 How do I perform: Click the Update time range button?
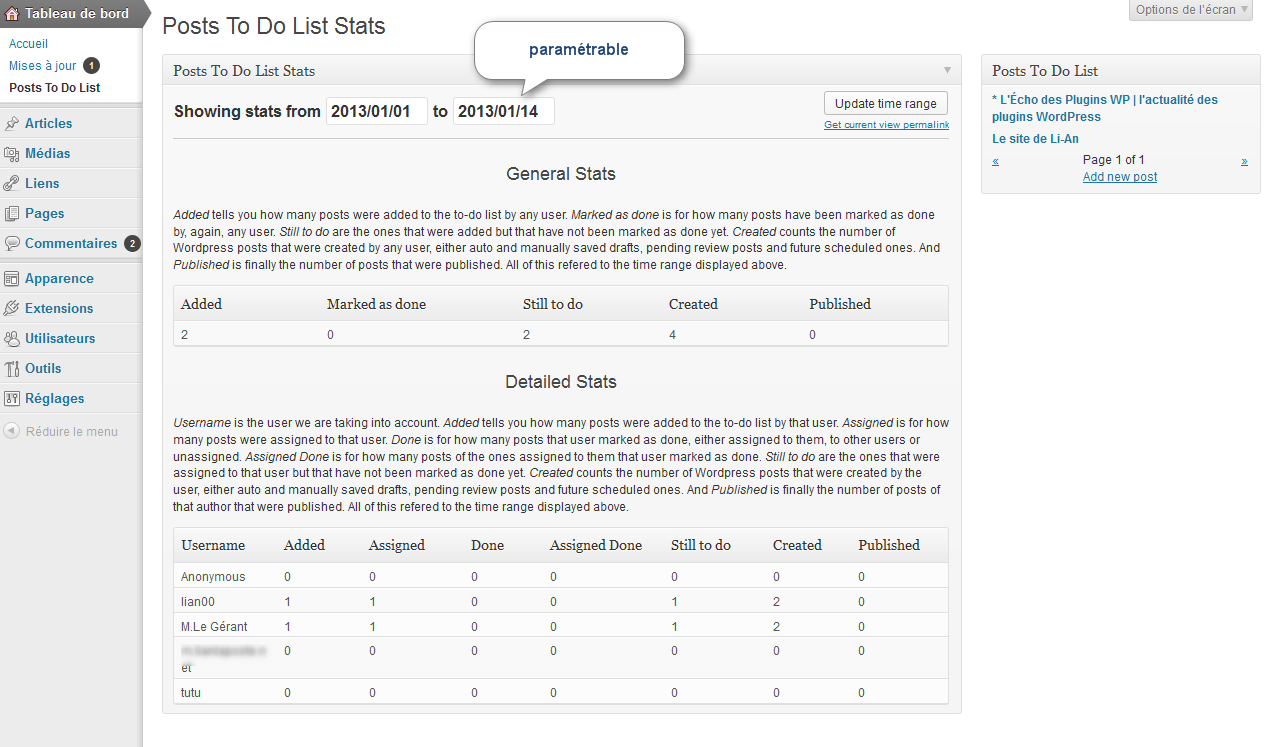(x=886, y=103)
